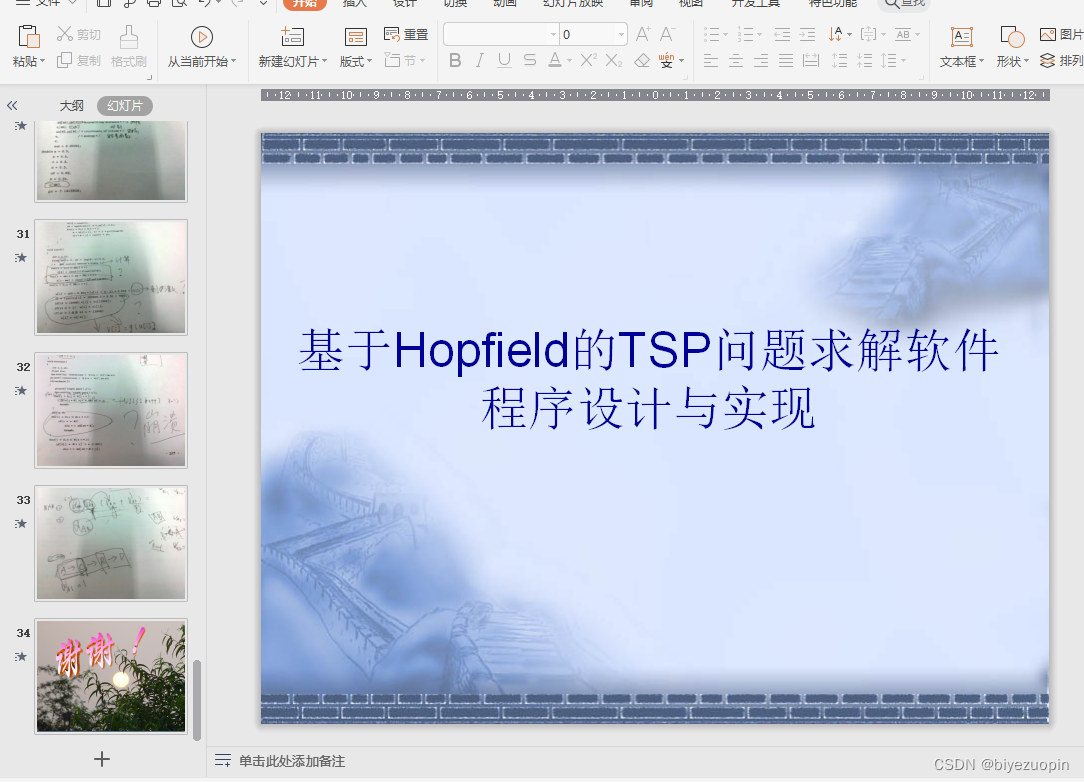Click the Cut scissors icon
1084x782 pixels.
pyautogui.click(x=64, y=34)
